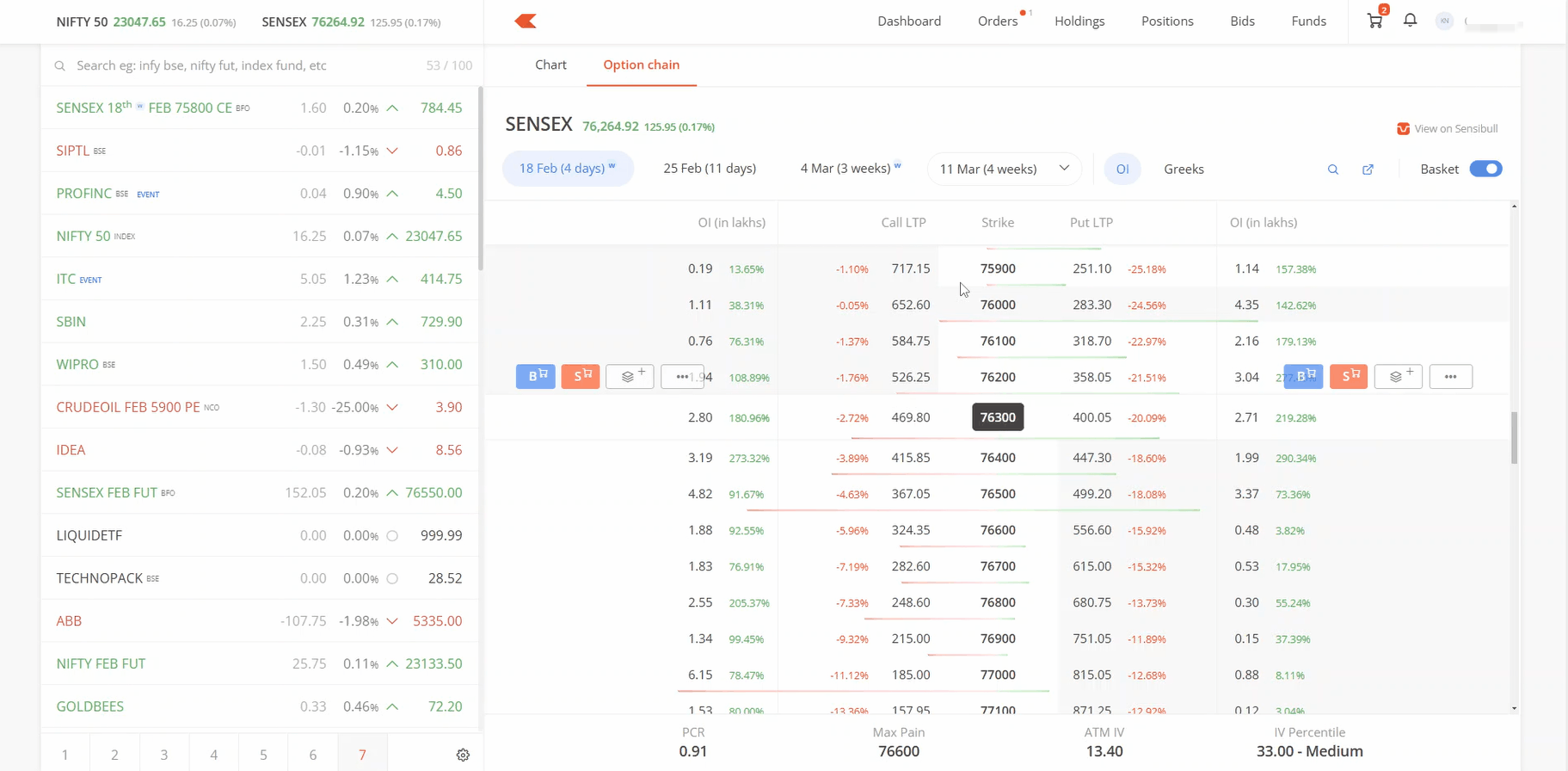1568x771 pixels.
Task: Click the Max Pain value 76600
Action: coord(899,751)
